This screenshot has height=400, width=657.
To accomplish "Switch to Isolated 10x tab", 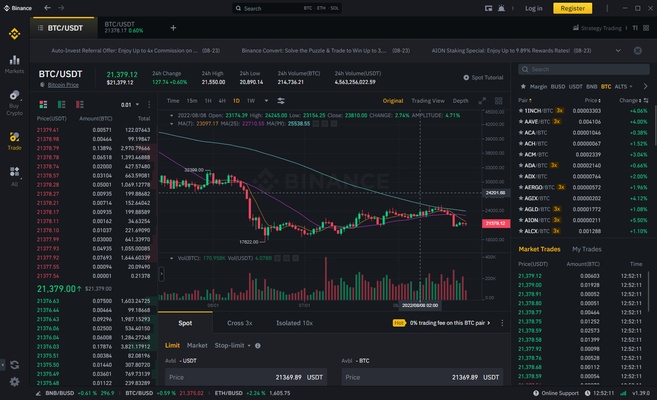I will pos(294,323).
